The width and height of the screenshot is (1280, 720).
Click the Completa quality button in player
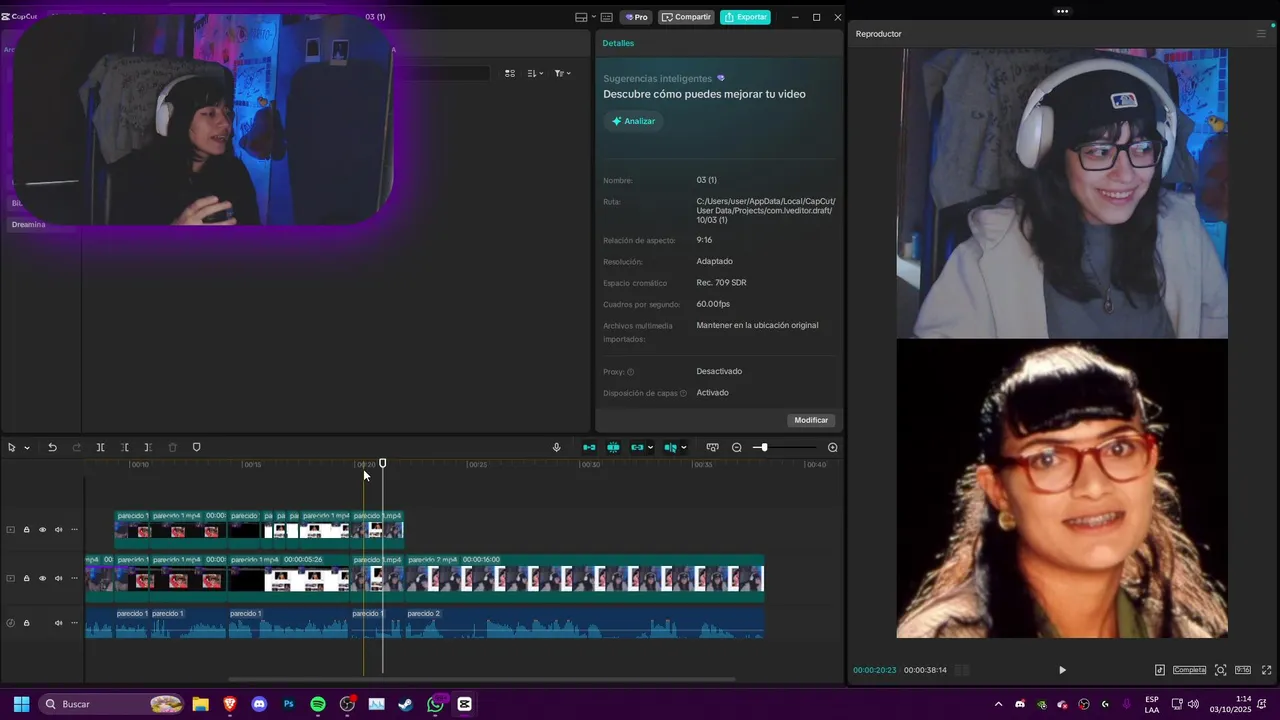(x=1190, y=670)
